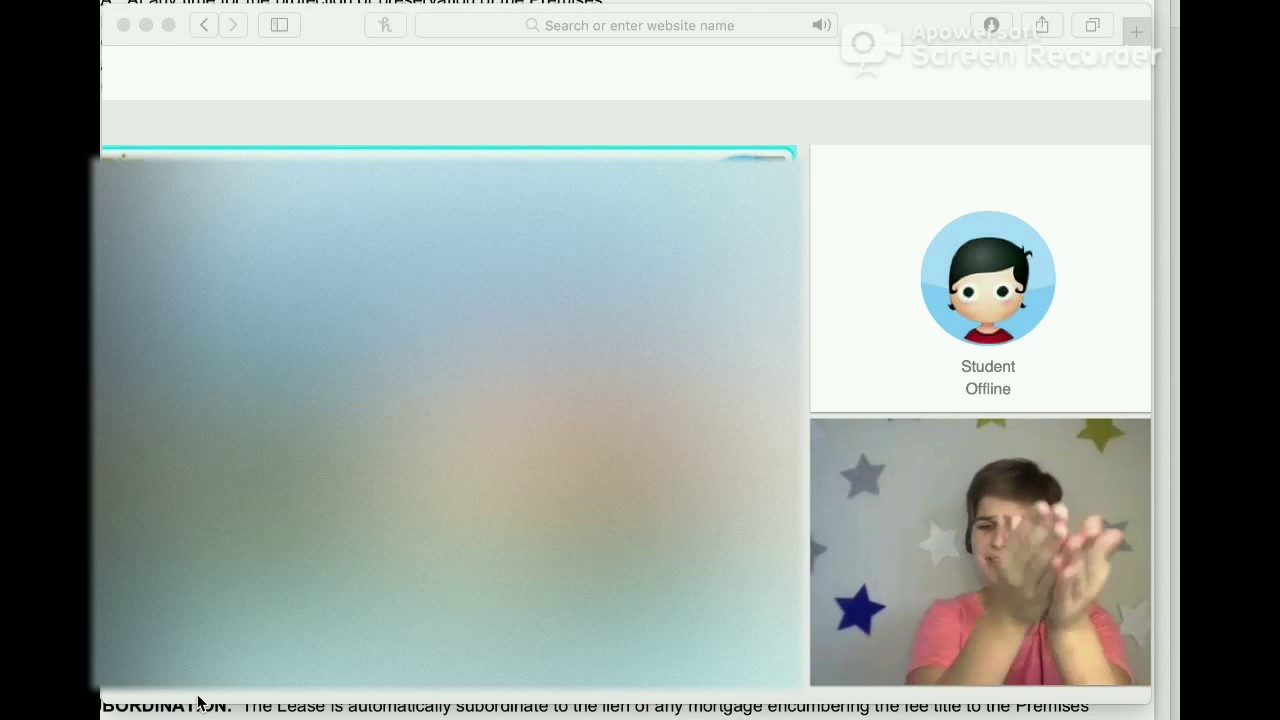Mute the tab audio speaker icon
The height and width of the screenshot is (720, 1280).
(822, 25)
